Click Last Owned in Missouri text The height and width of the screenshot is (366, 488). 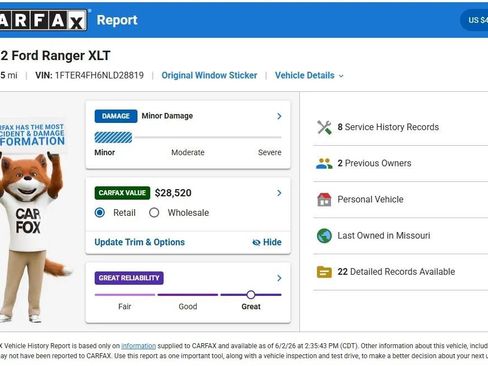tap(384, 236)
